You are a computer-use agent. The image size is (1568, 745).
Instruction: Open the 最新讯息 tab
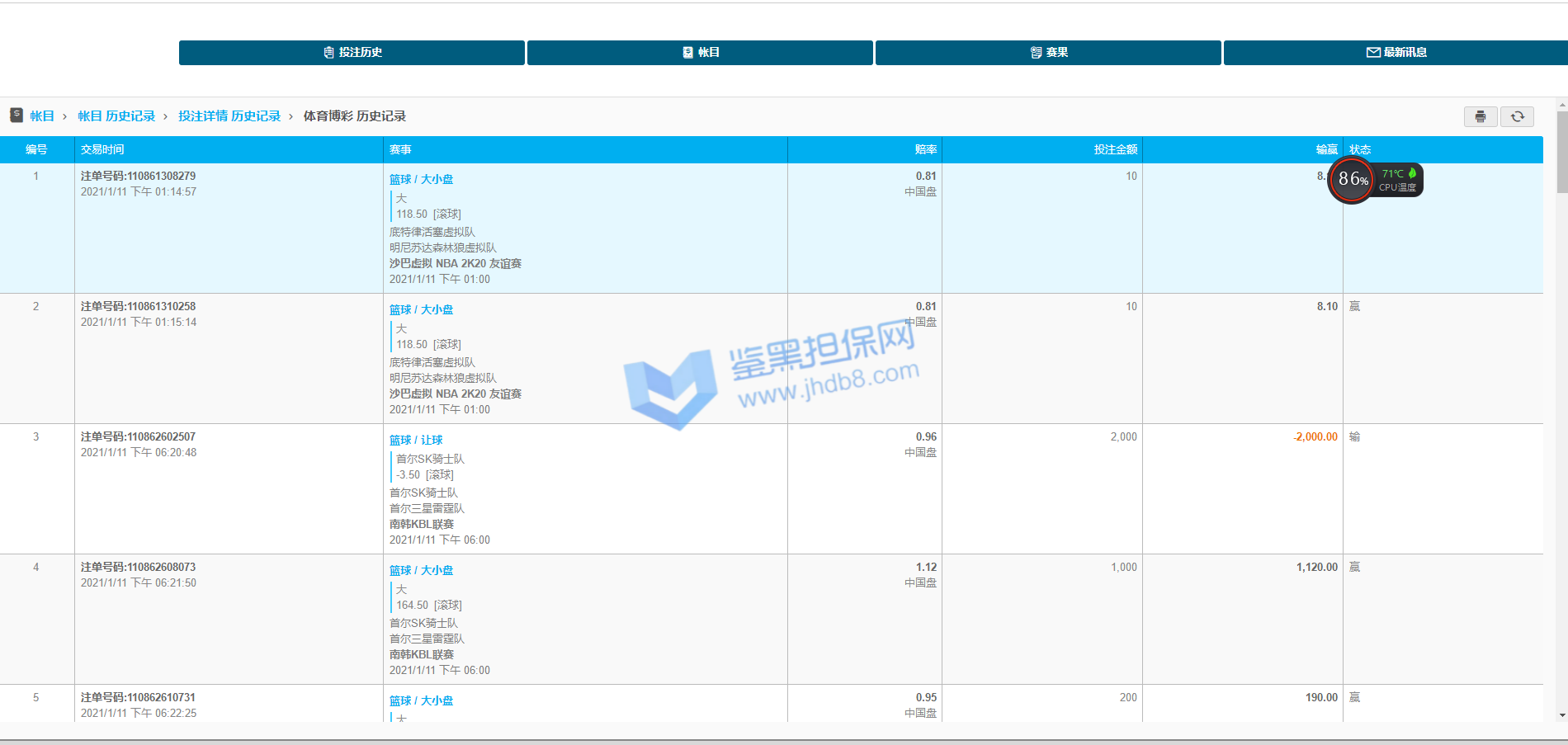1396,52
